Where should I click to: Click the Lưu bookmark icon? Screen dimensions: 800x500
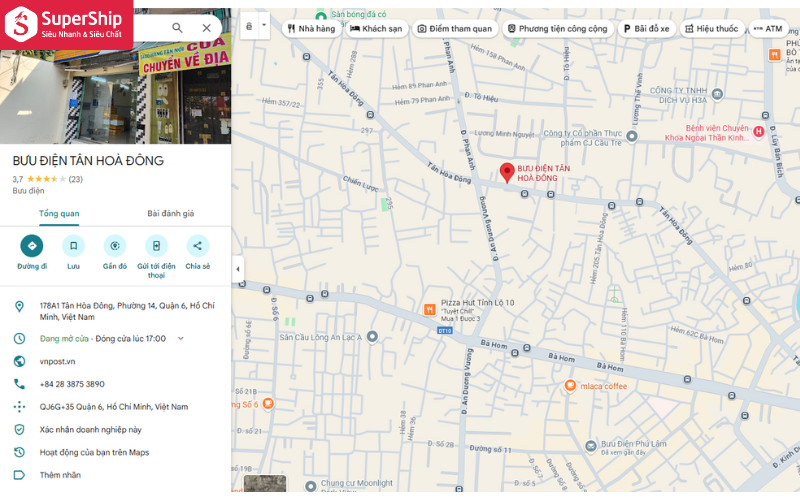click(73, 246)
